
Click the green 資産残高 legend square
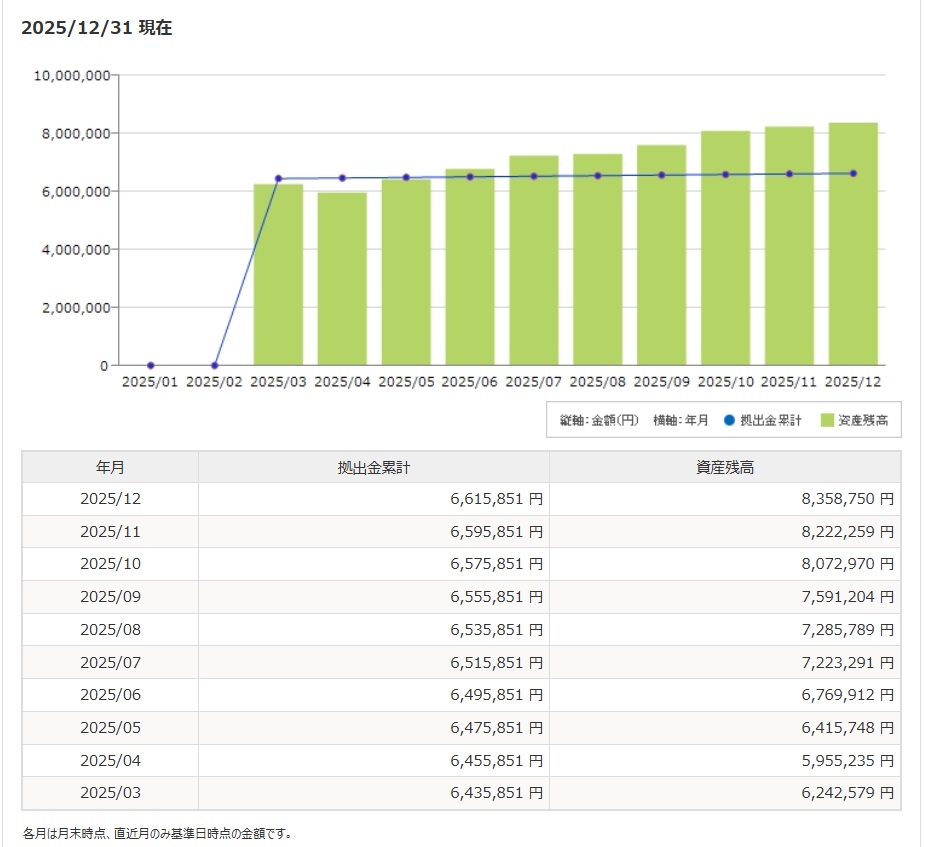[826, 421]
